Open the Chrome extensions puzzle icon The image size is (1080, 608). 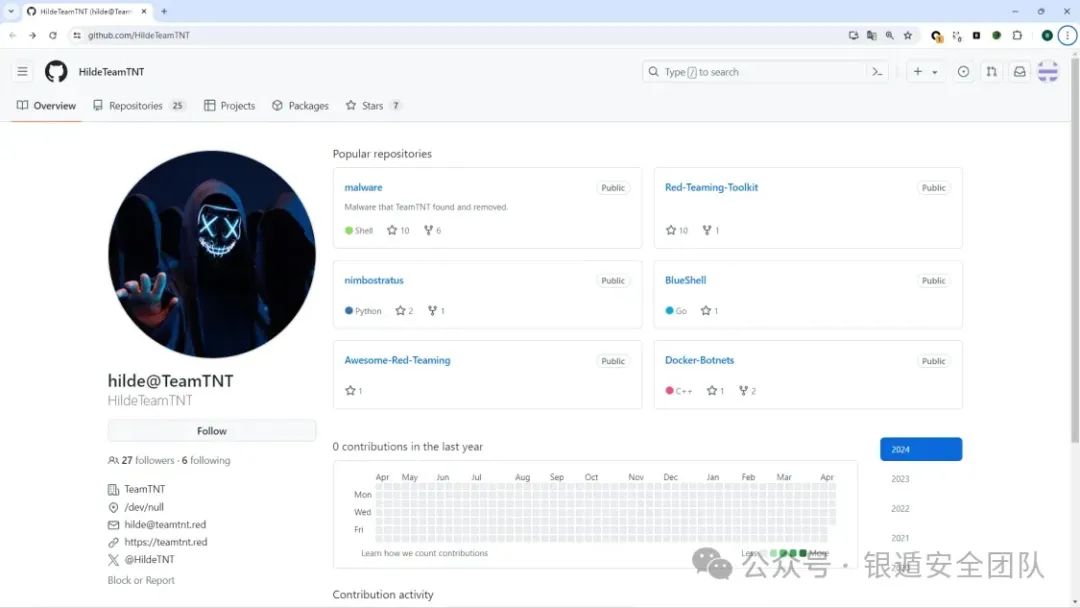(1017, 35)
